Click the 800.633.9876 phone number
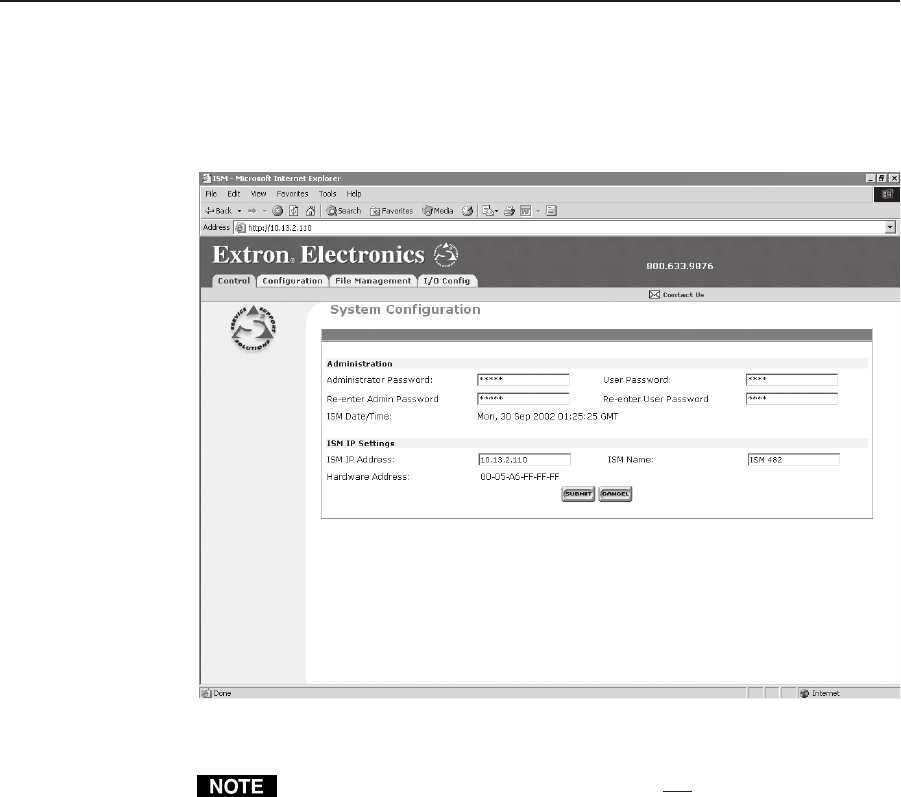901x797 pixels. [680, 266]
